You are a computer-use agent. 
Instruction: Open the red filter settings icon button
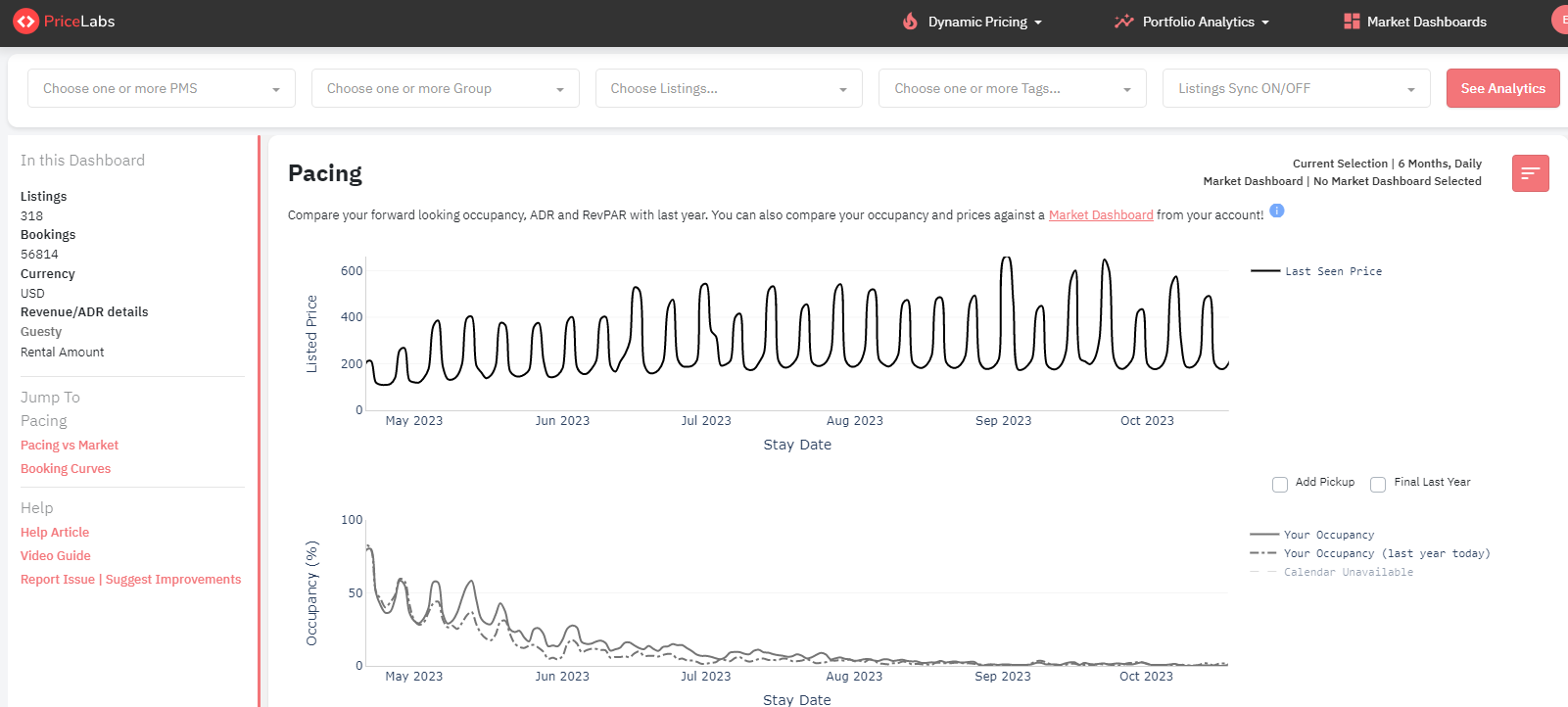tap(1530, 173)
